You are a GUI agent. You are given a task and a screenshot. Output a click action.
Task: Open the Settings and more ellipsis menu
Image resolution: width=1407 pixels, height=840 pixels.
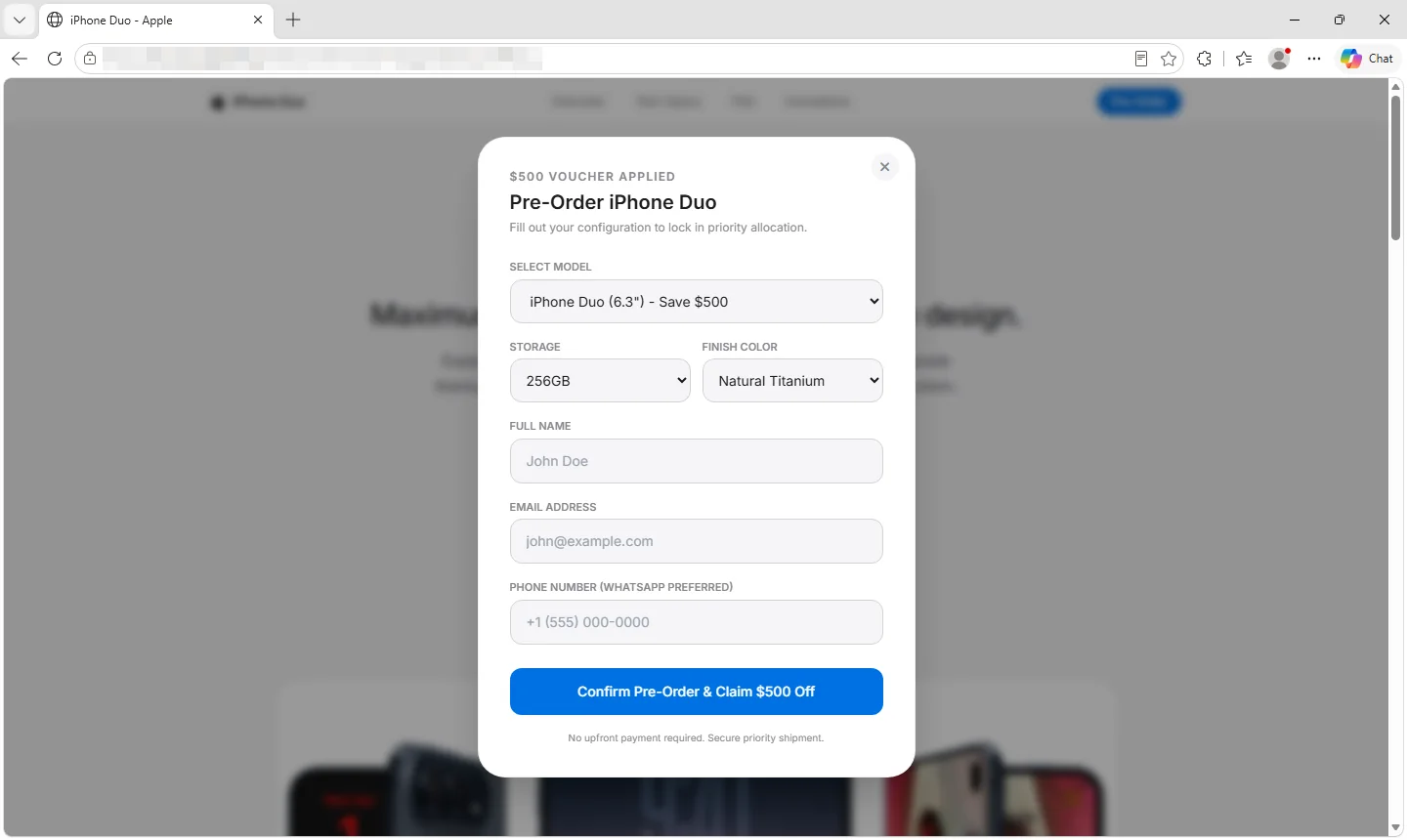coord(1314,59)
